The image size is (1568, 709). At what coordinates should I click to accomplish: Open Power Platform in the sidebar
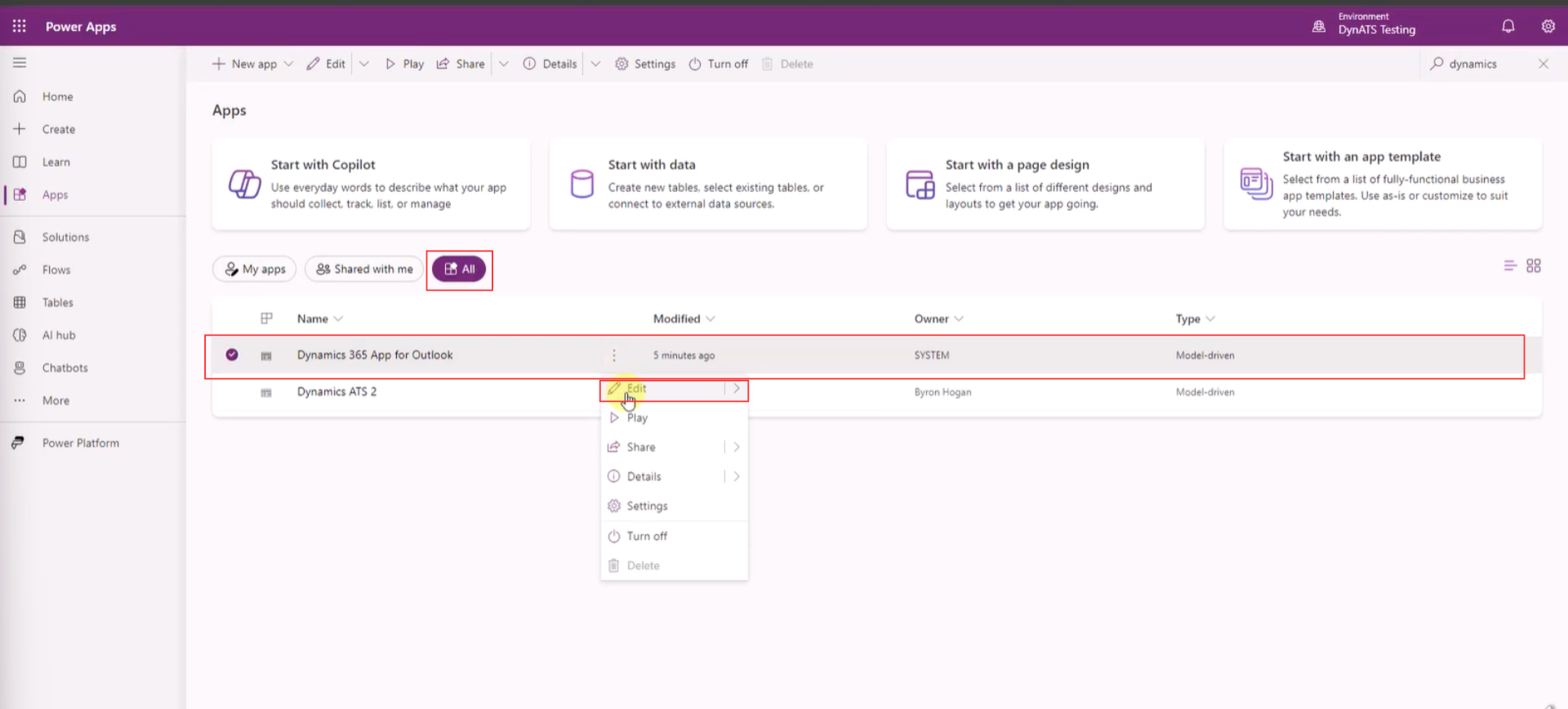[x=80, y=443]
